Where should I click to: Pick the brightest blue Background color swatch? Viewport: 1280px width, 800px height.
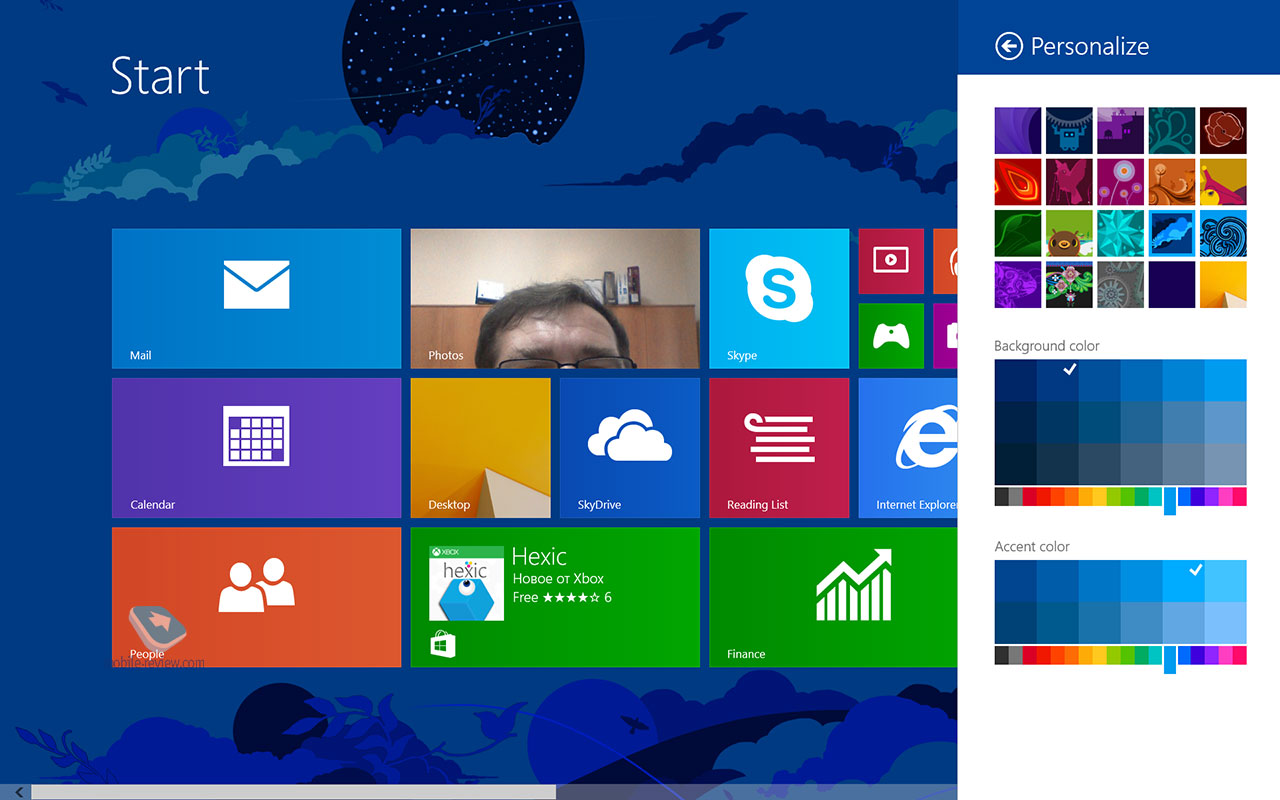pyautogui.click(x=1226, y=380)
